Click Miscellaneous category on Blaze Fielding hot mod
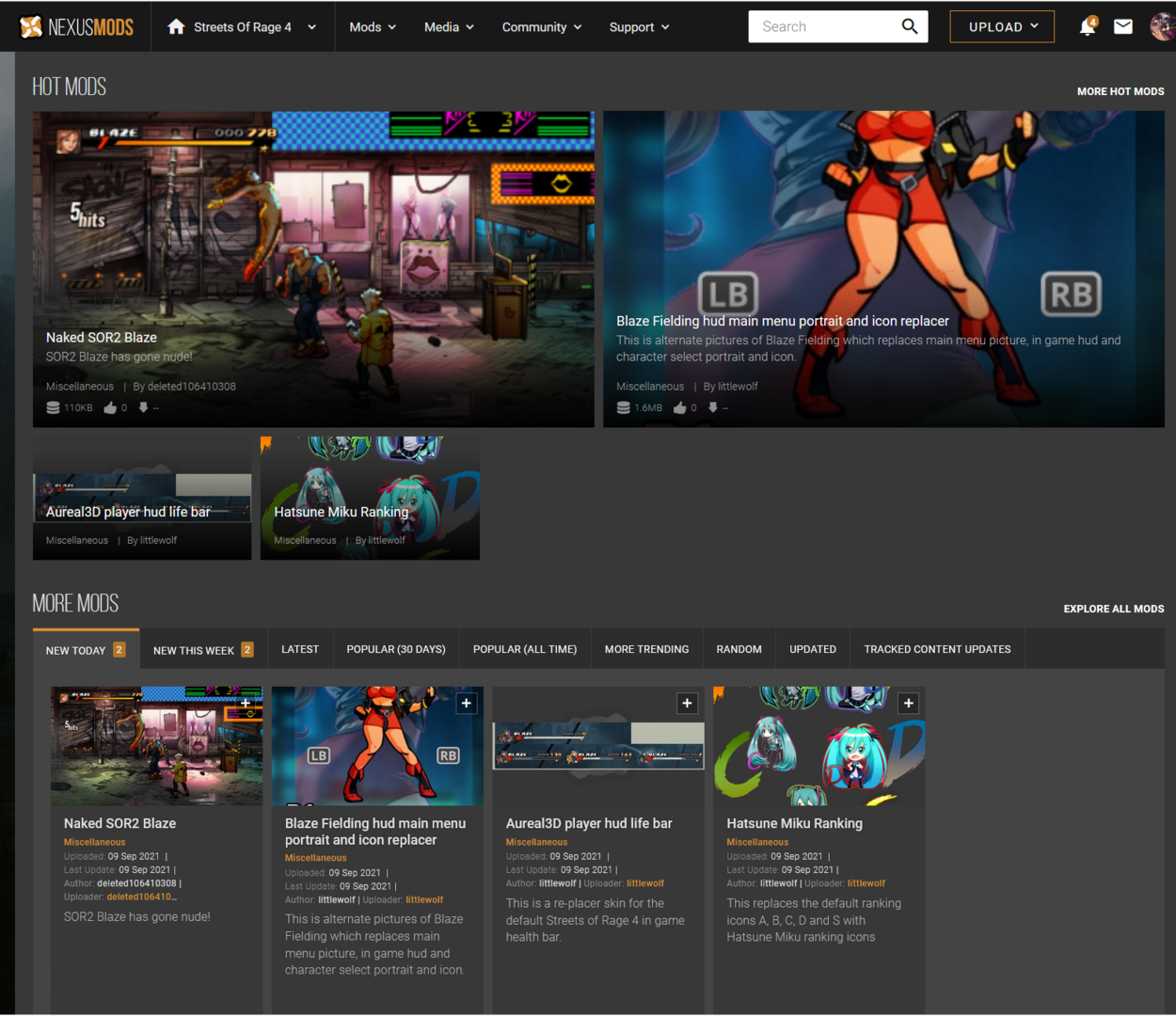Viewport: 1176px width, 1016px height. click(650, 387)
